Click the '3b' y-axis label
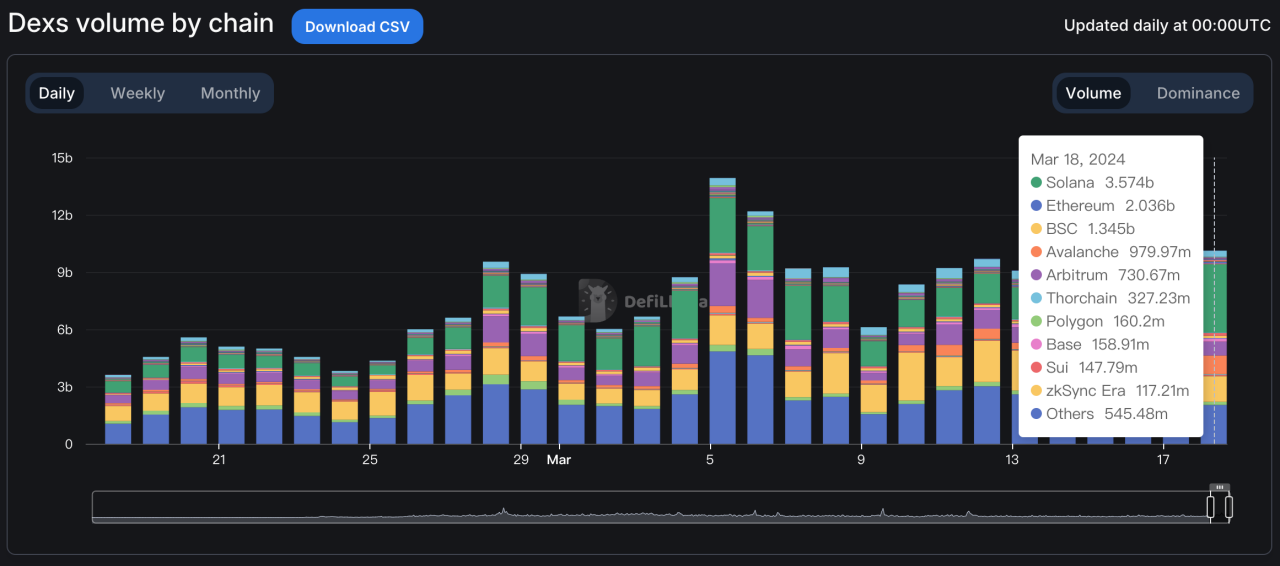Viewport: 1280px width, 566px height. point(65,387)
